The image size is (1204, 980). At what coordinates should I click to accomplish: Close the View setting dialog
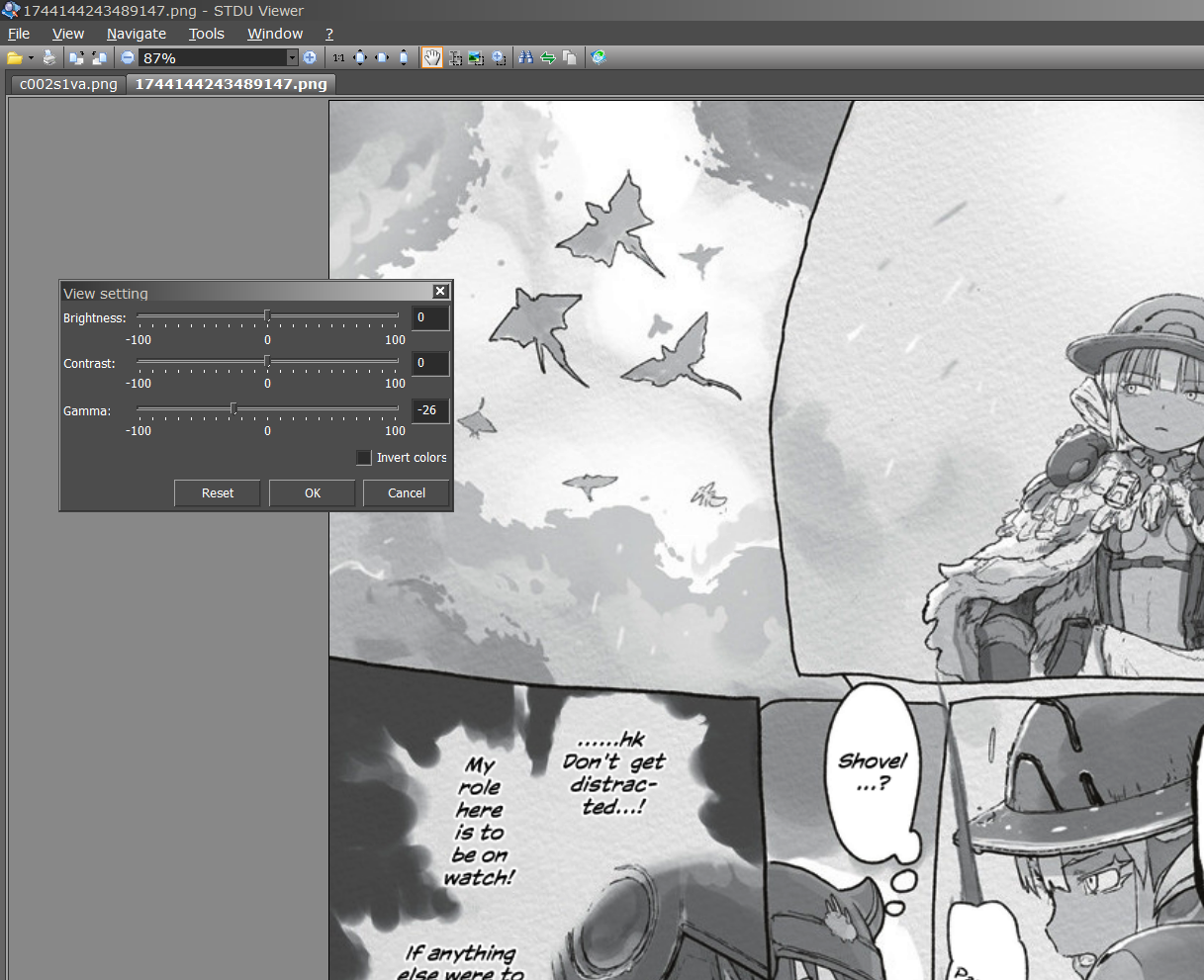[x=440, y=291]
